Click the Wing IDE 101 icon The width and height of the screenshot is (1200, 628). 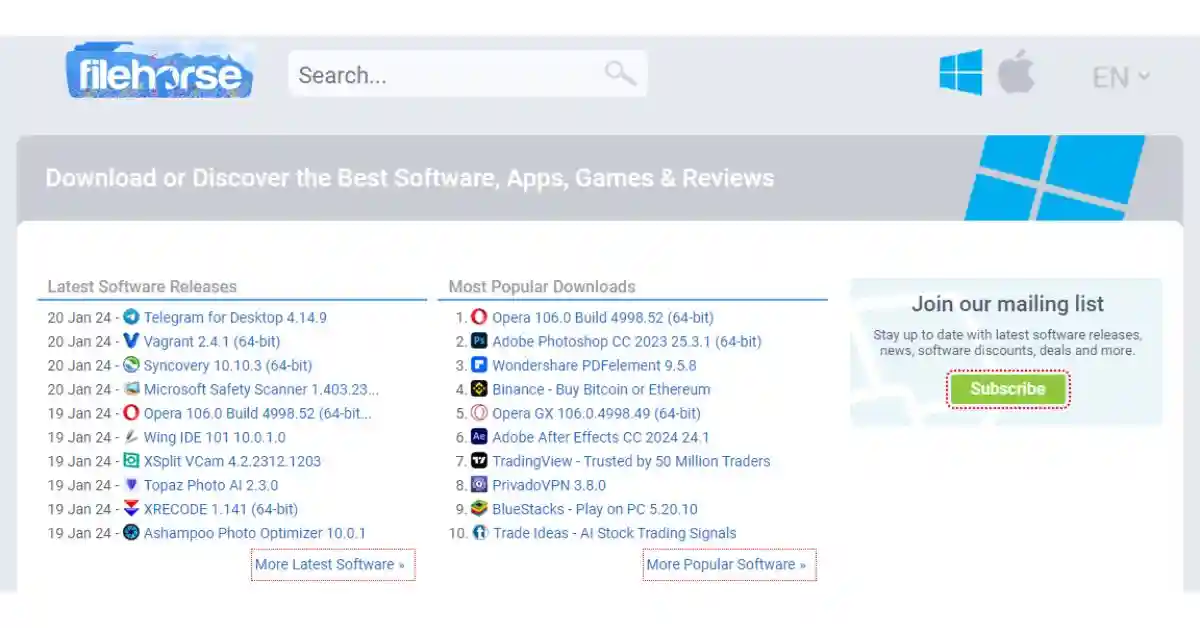coord(131,437)
